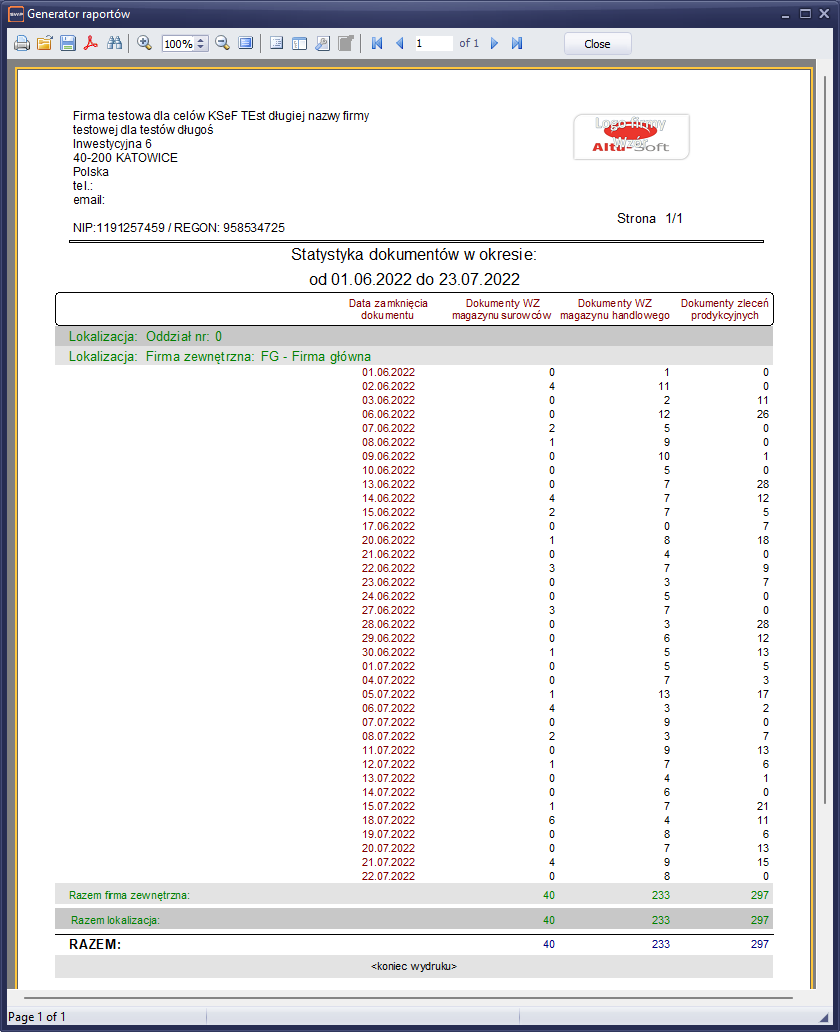Open a report file with folder icon

pos(44,44)
